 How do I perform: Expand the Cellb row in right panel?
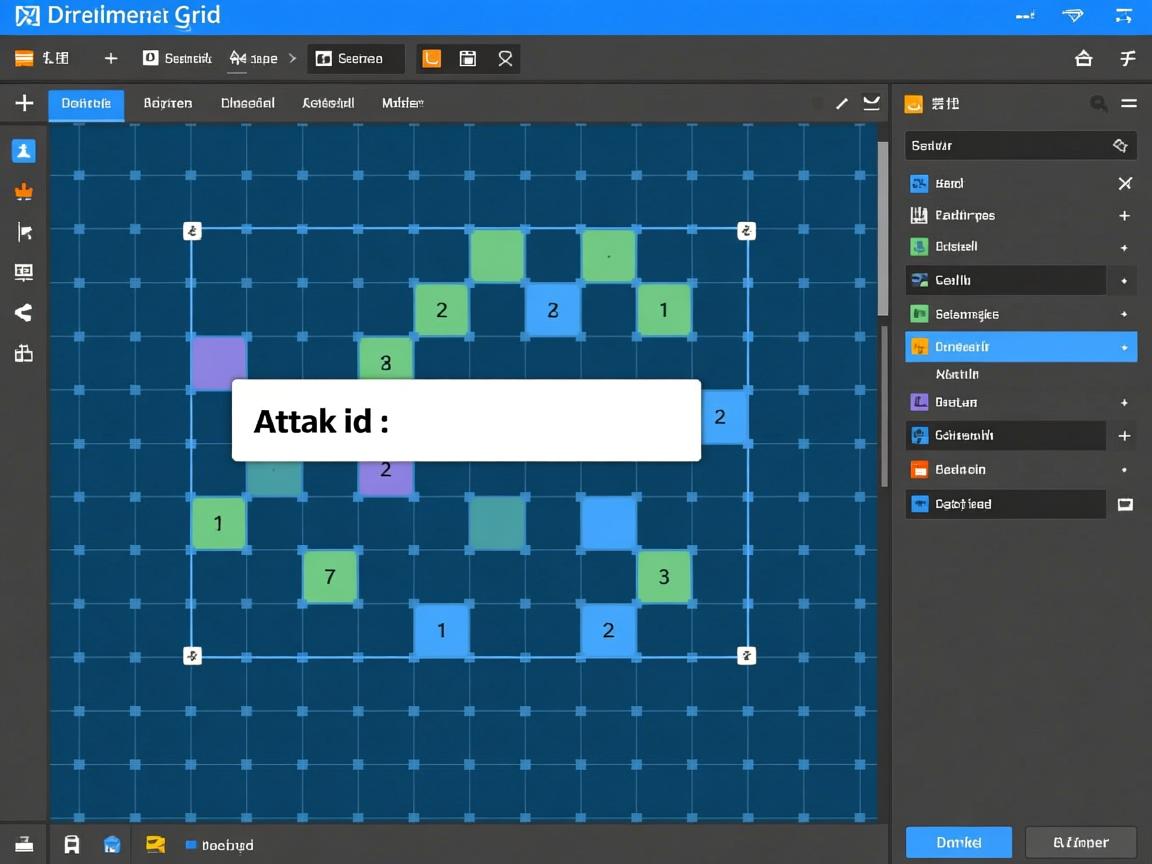[1124, 281]
